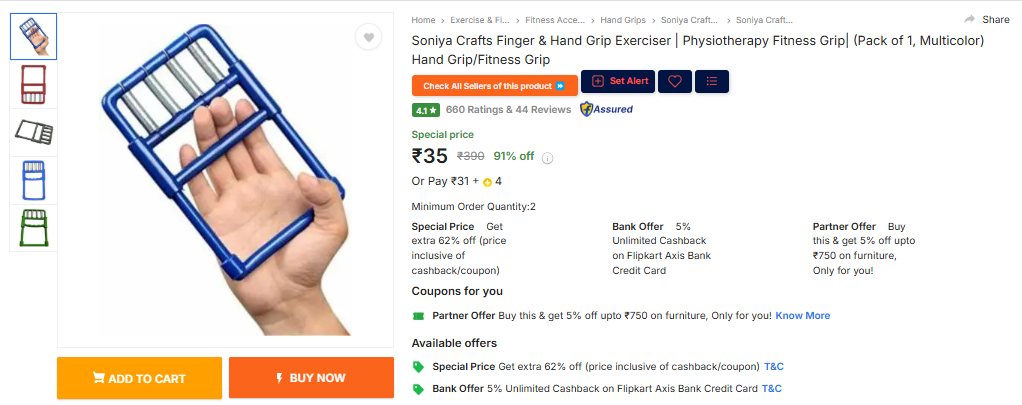
Task: Open T&C link beside Bank Offer
Action: click(772, 389)
